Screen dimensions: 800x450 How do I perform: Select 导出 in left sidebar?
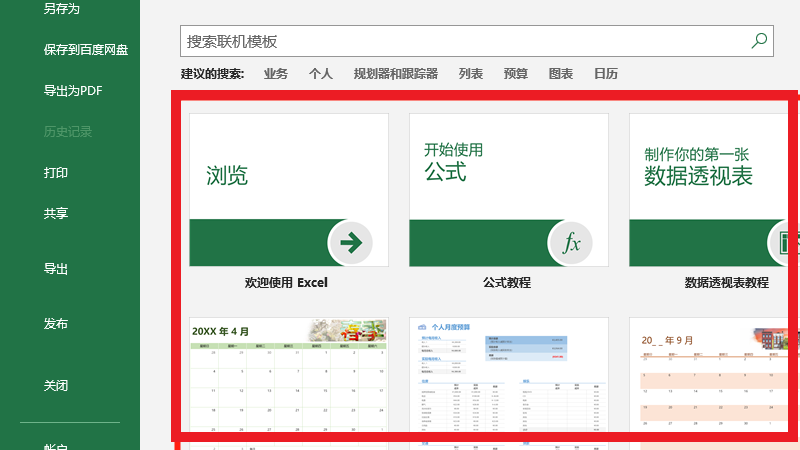pyautogui.click(x=56, y=269)
